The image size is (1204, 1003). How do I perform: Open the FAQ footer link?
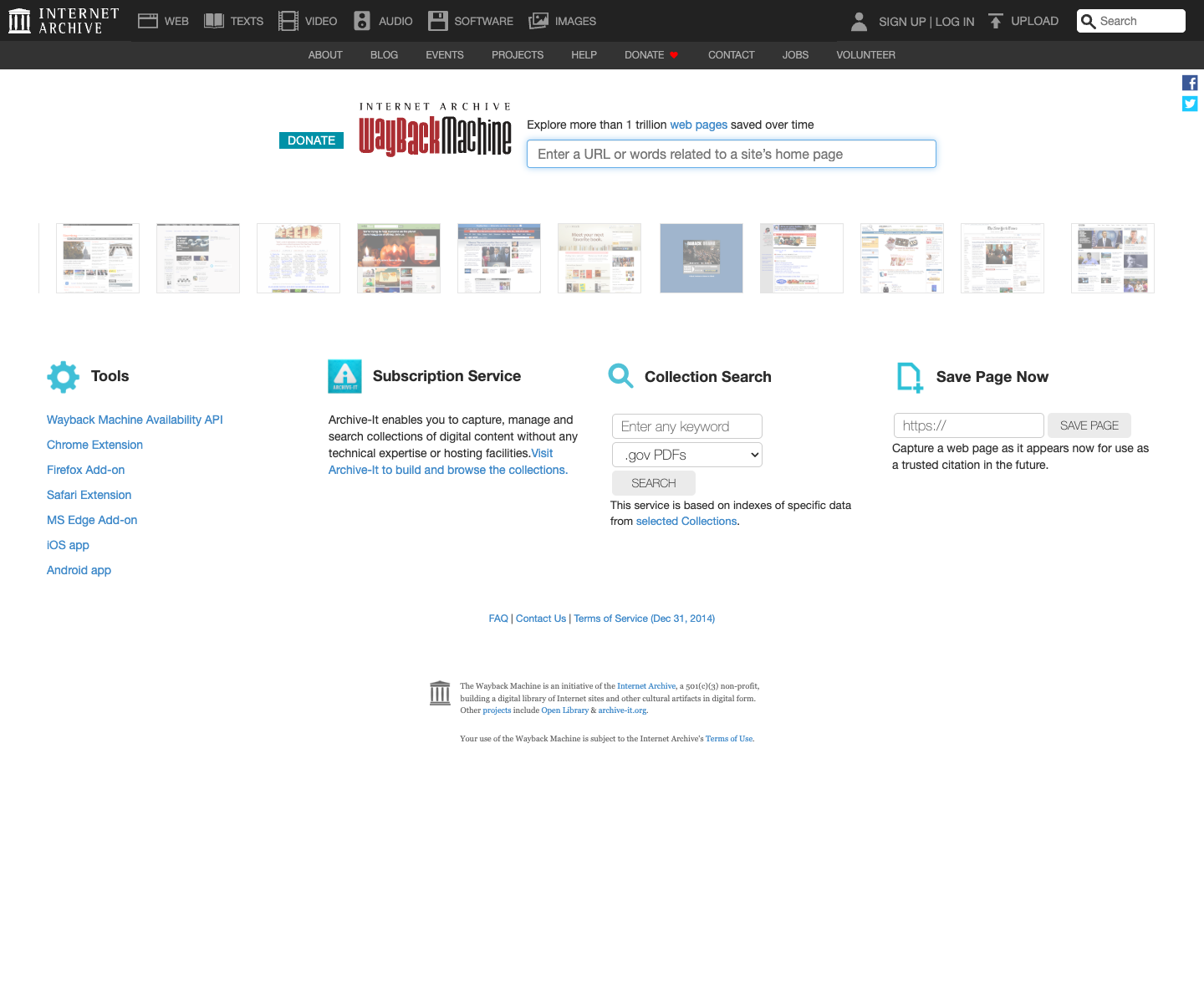click(x=498, y=619)
